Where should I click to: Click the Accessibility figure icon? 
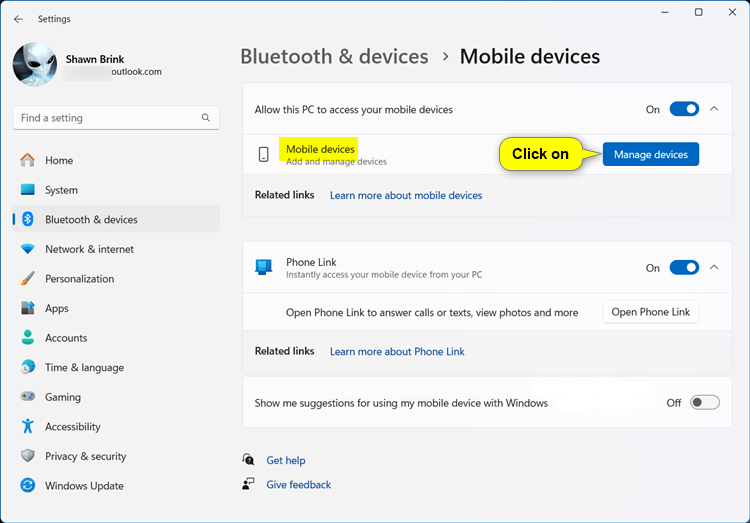[28, 427]
